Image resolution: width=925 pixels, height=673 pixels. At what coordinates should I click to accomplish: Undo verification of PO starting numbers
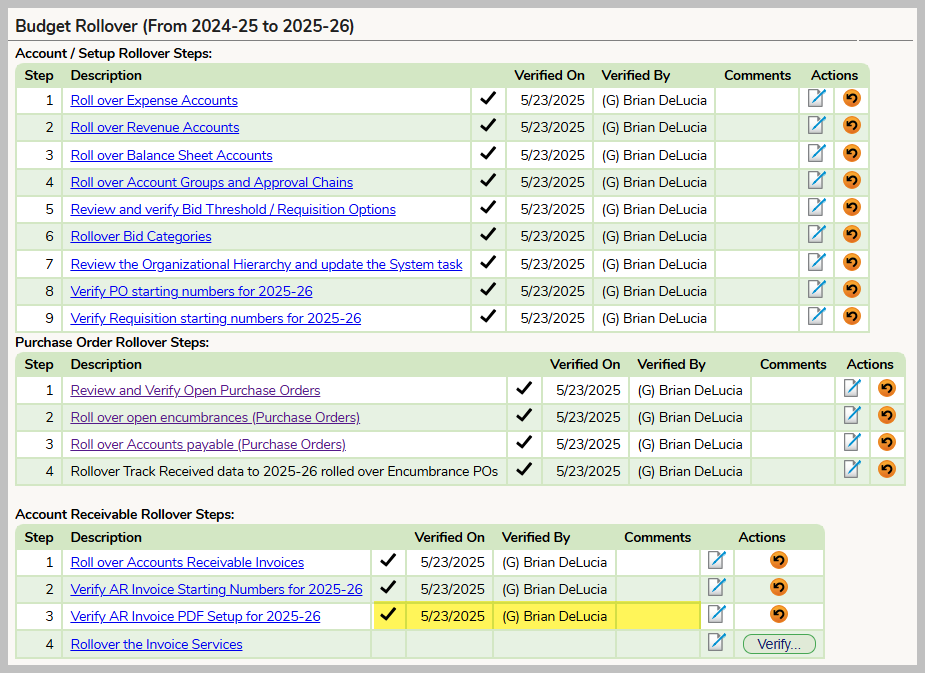pyautogui.click(x=851, y=290)
